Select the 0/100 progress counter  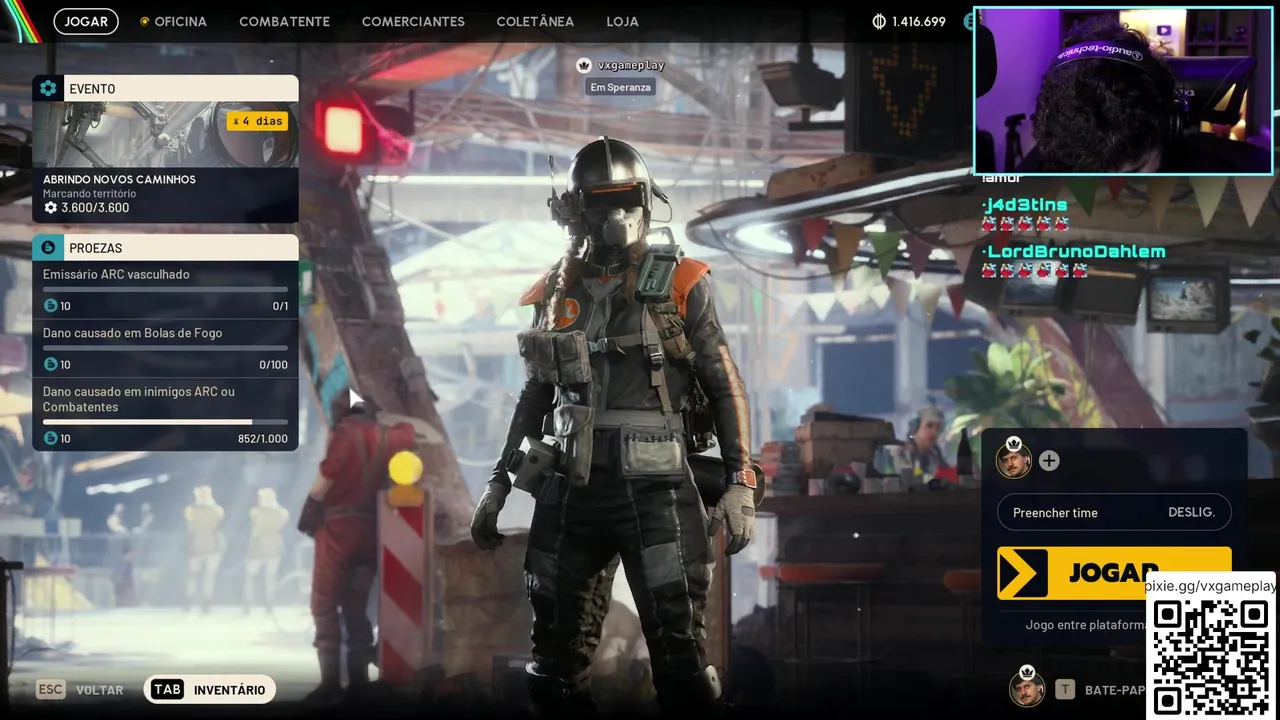pyautogui.click(x=273, y=365)
